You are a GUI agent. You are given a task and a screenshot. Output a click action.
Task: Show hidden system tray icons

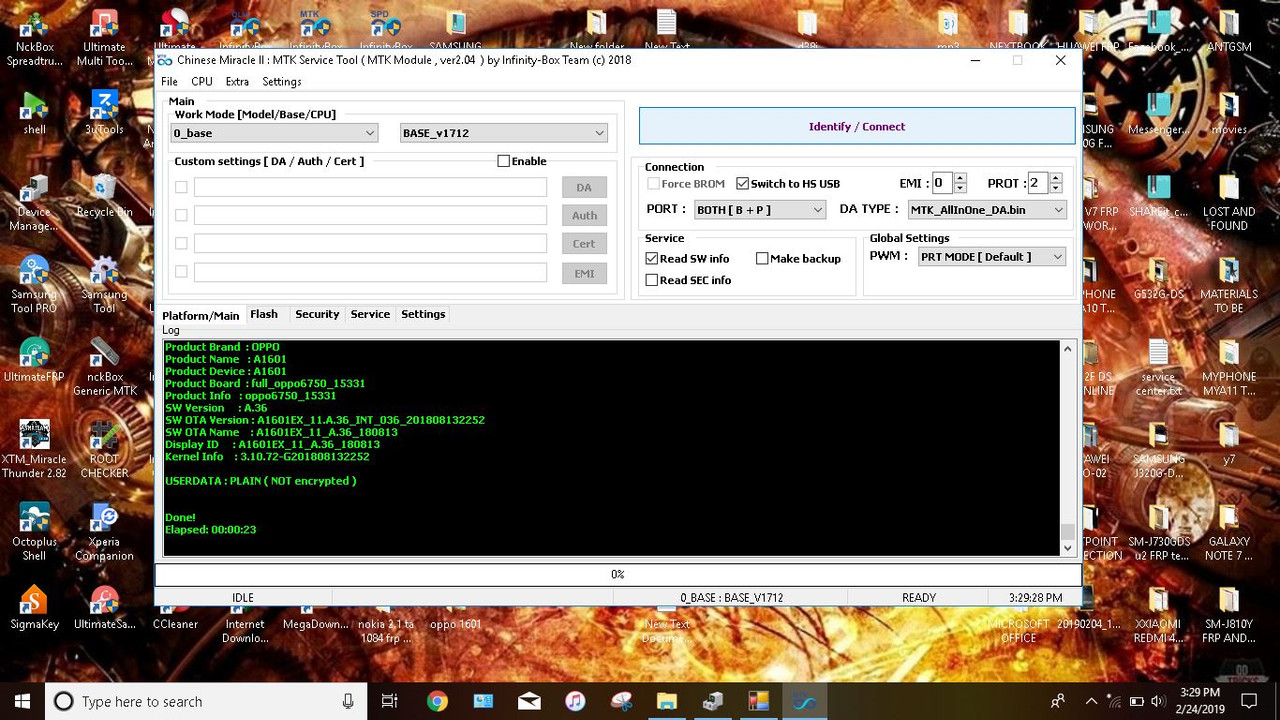(1091, 701)
